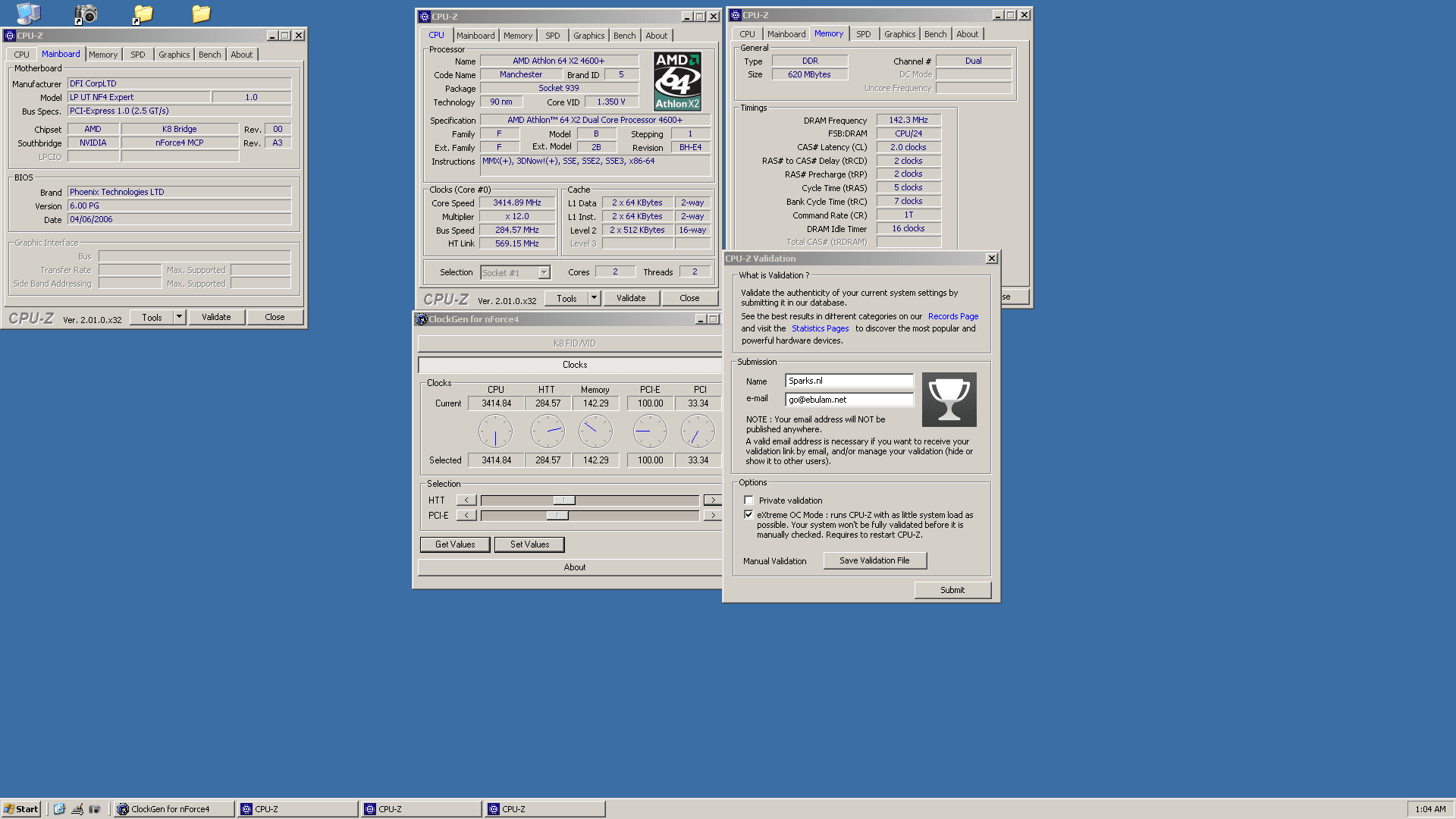Switch to ClockGen for nForce4 taskbar button
Image resolution: width=1456 pixels, height=819 pixels.
coord(174,809)
